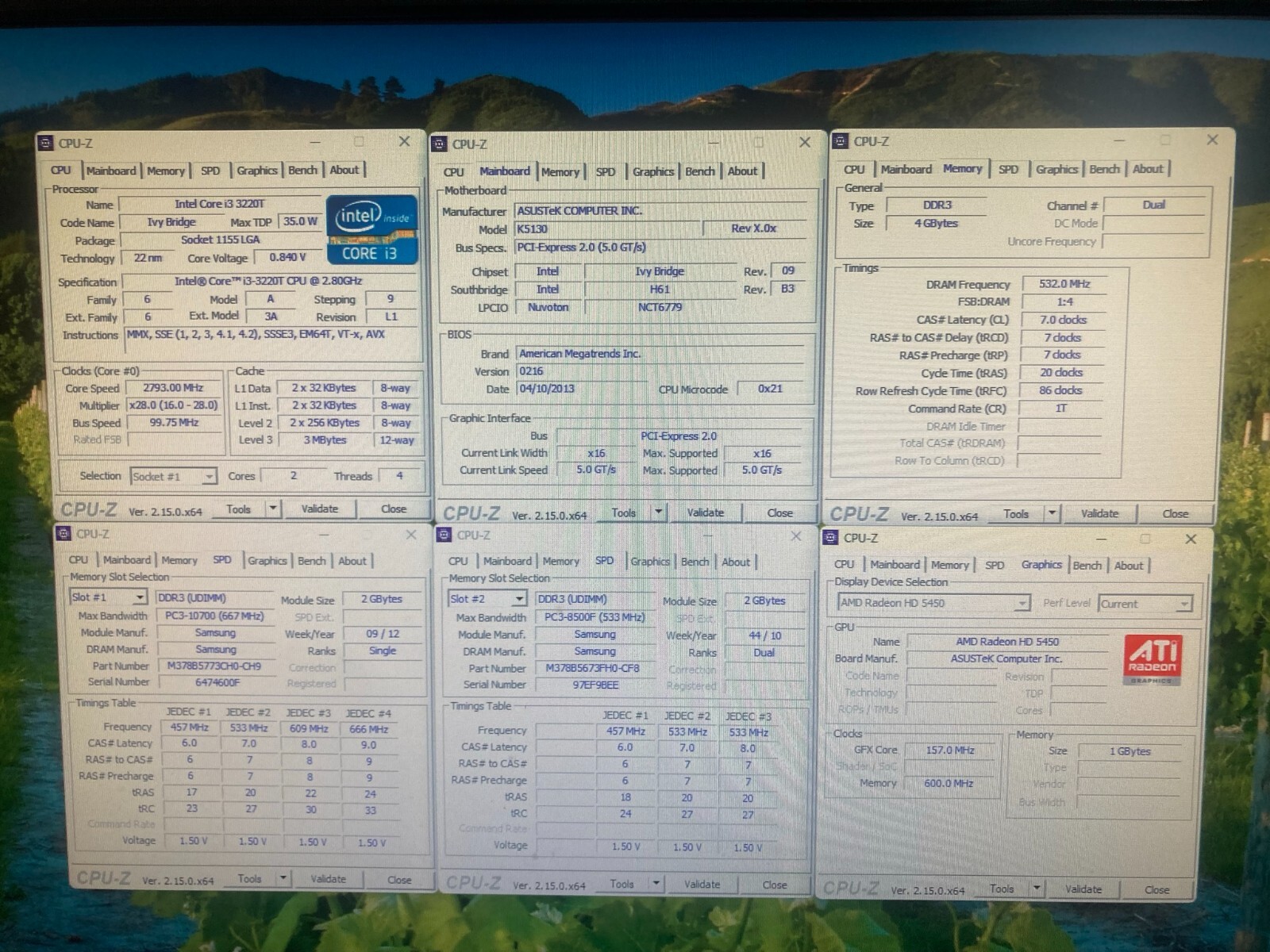This screenshot has height=952, width=1270.
Task: Click the Southbridge H61 model value
Action: pyautogui.click(x=660, y=290)
